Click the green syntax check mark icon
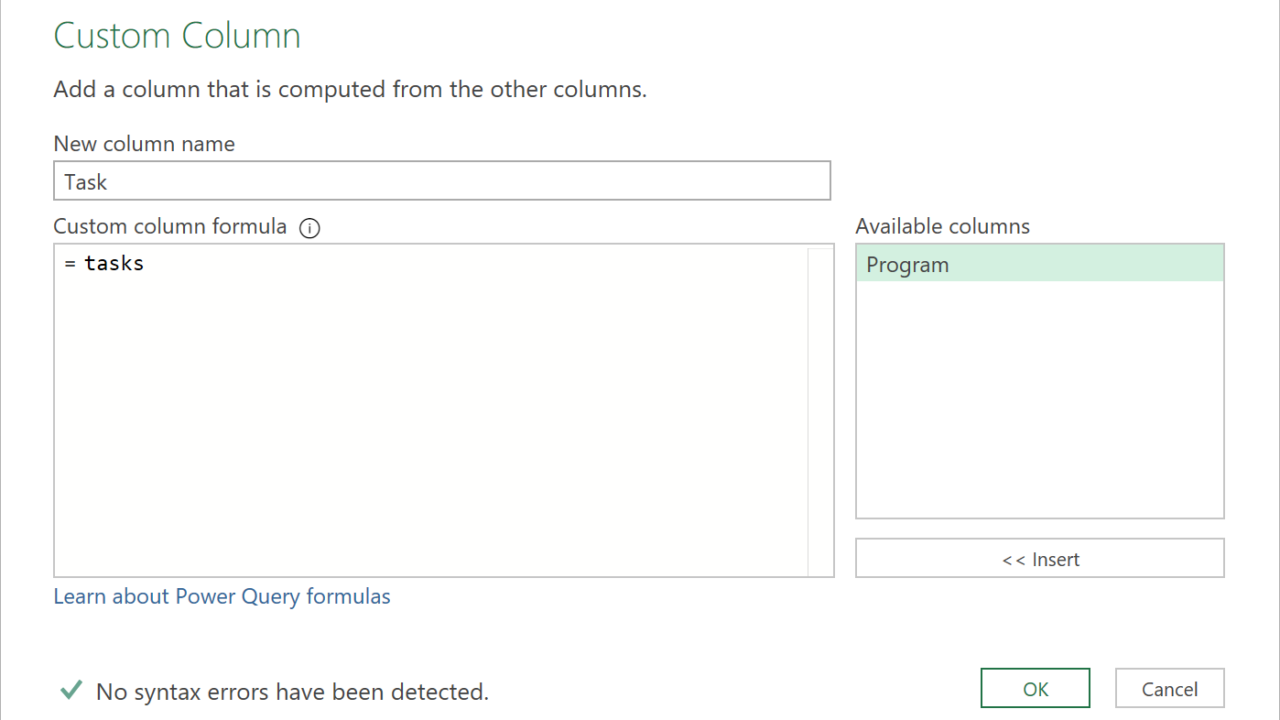Screen dimensions: 1280x720 pyautogui.click(x=70, y=690)
